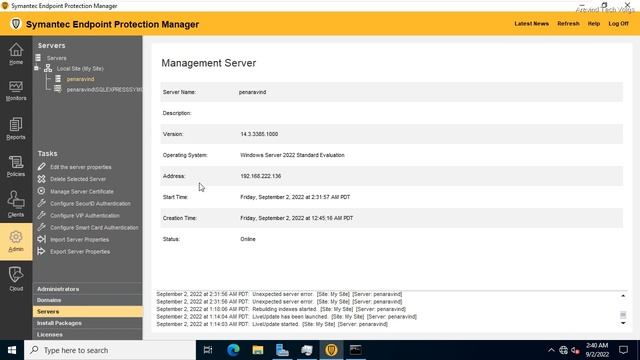This screenshot has width=640, height=360.
Task: Open the Windows Start menu
Action: click(x=12, y=350)
